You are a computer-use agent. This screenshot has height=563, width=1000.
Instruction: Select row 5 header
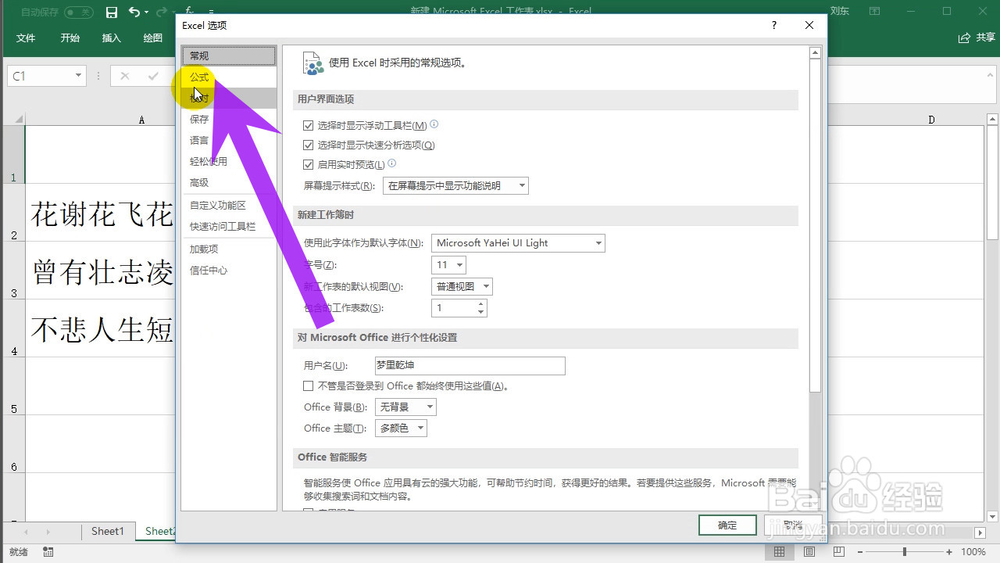point(14,386)
